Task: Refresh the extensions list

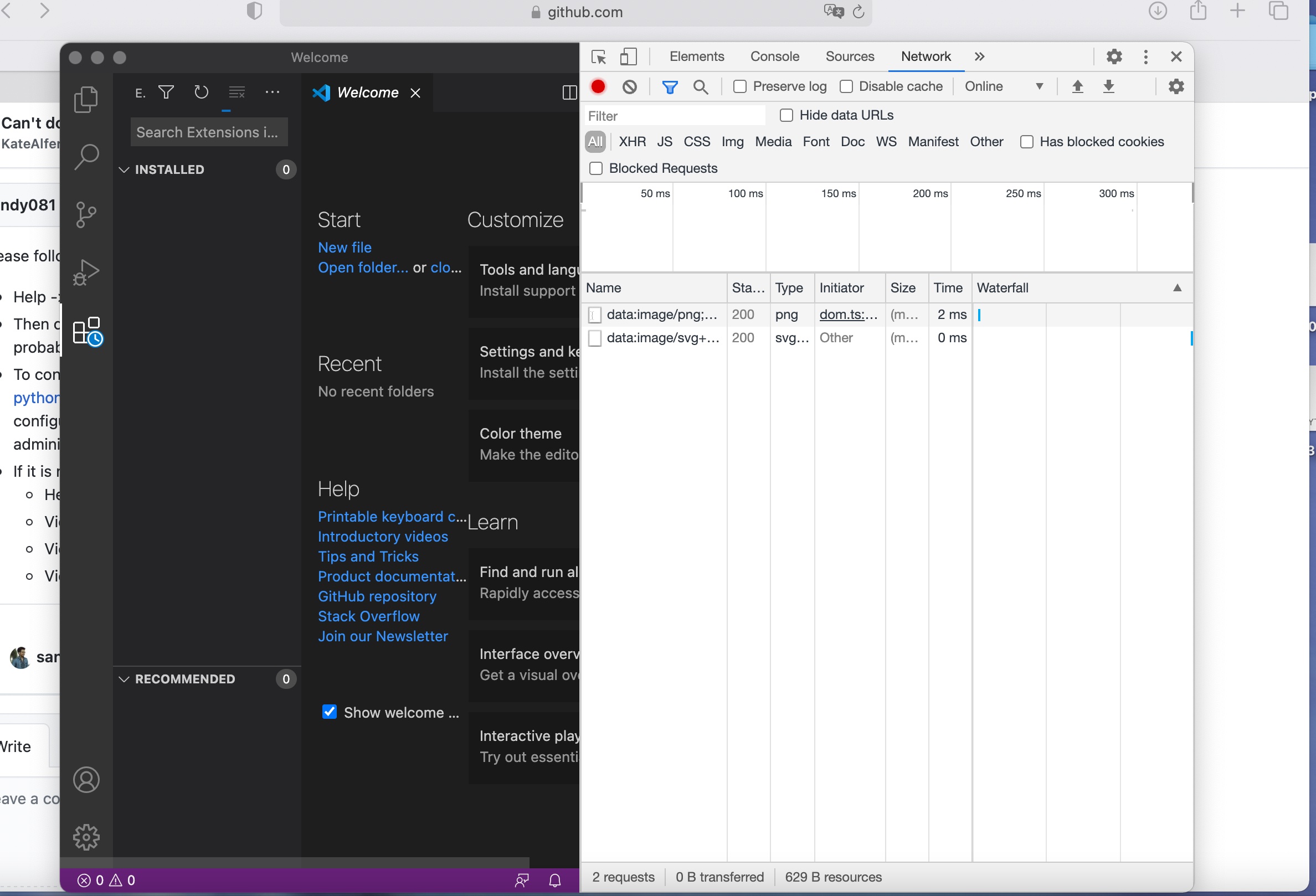Action: tap(201, 92)
